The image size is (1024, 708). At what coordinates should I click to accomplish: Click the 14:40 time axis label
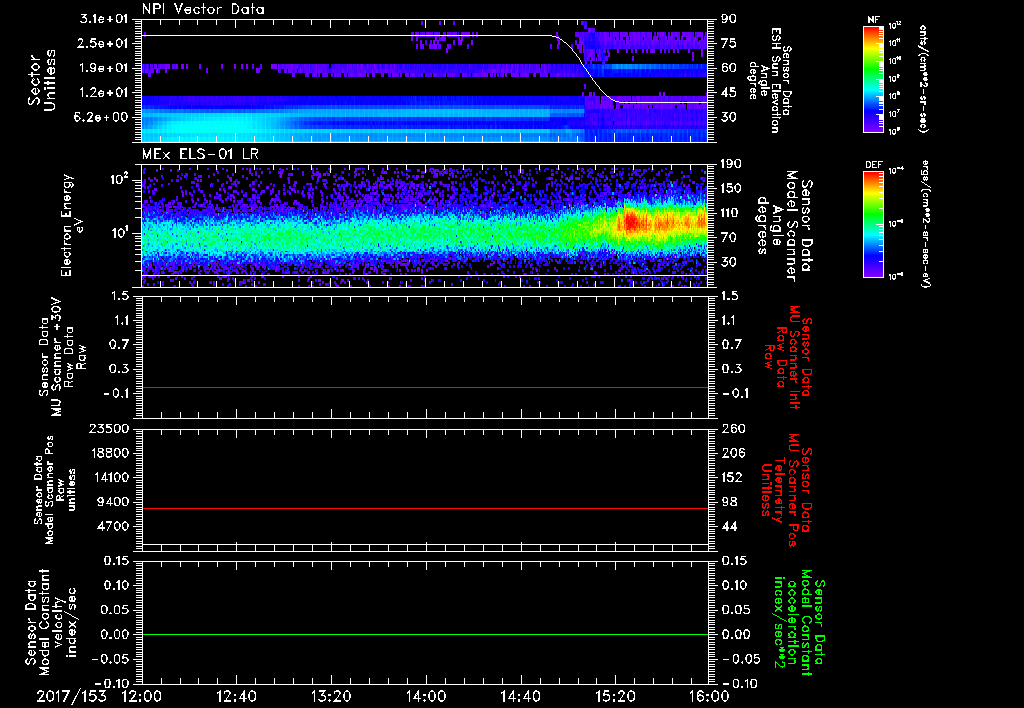point(520,695)
